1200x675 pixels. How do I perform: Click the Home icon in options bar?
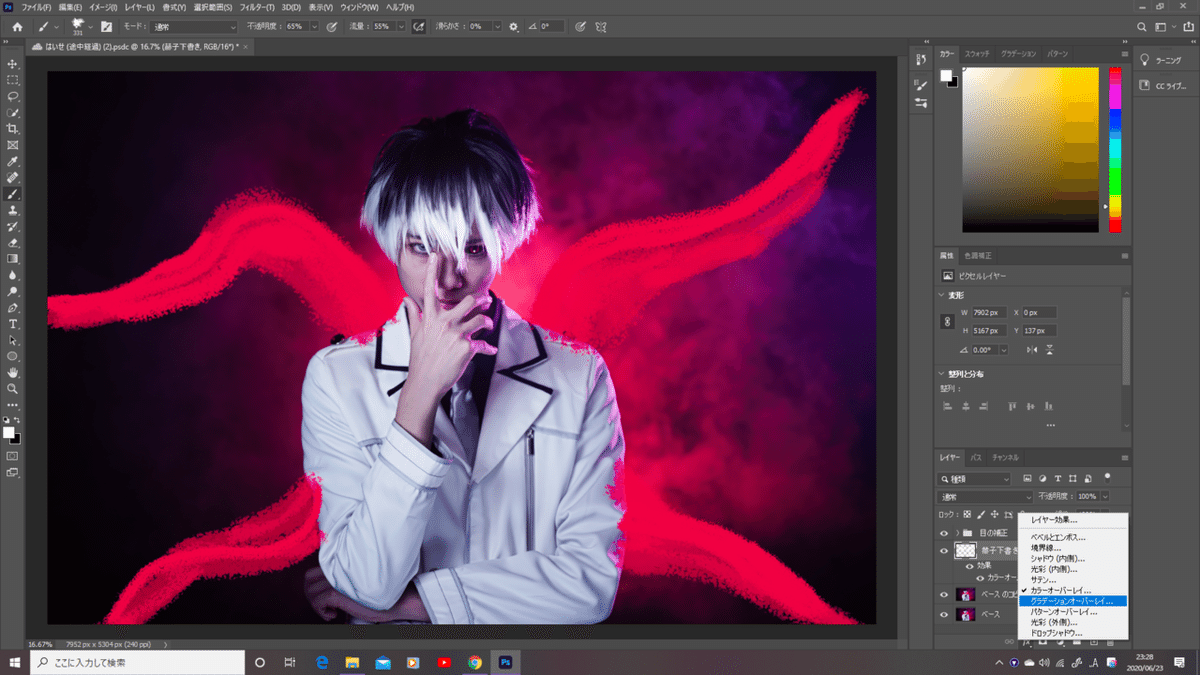coord(17,26)
